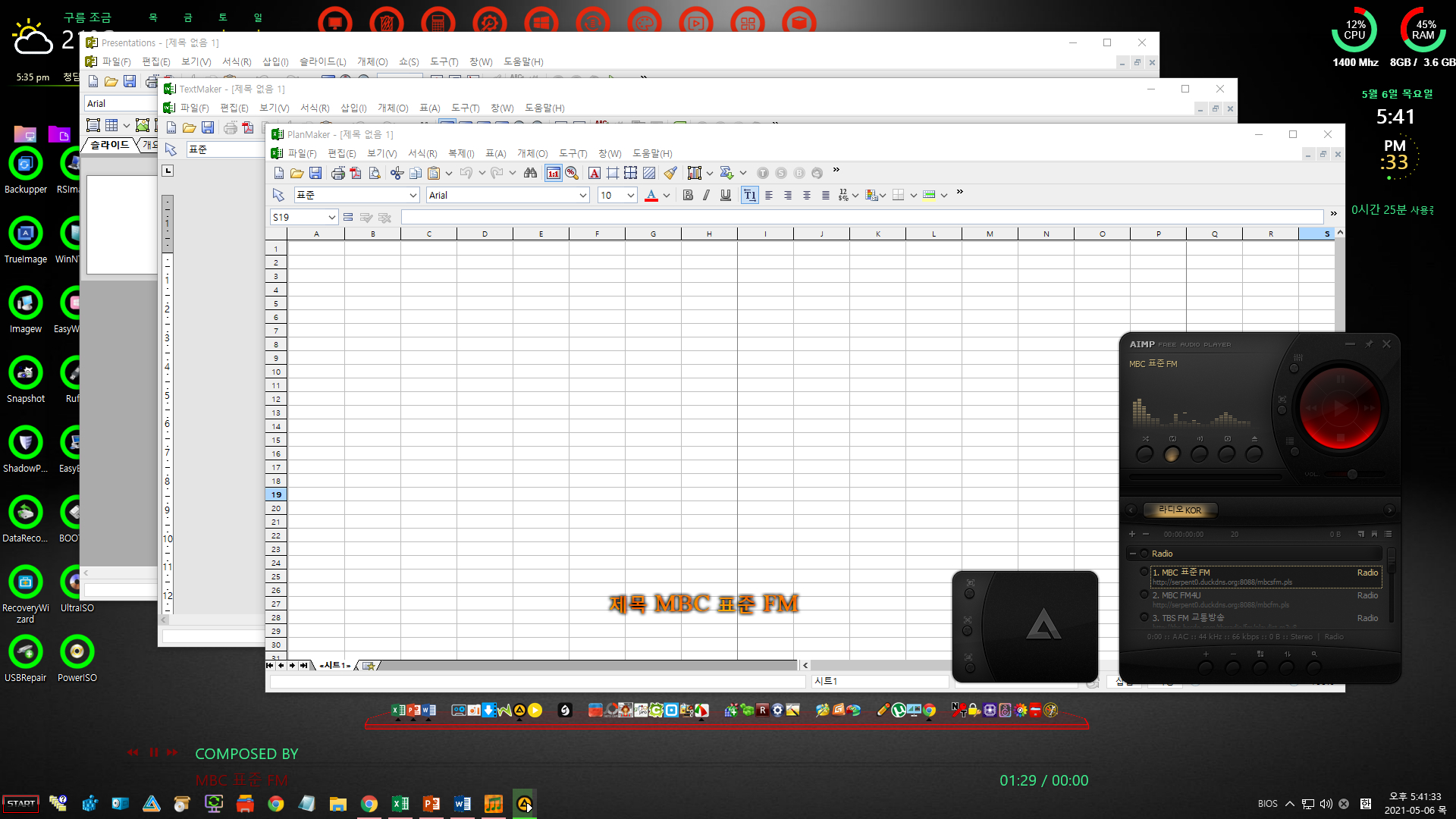1456x819 pixels.
Task: Click the Open file folder icon in PlanMaker
Action: point(297,173)
